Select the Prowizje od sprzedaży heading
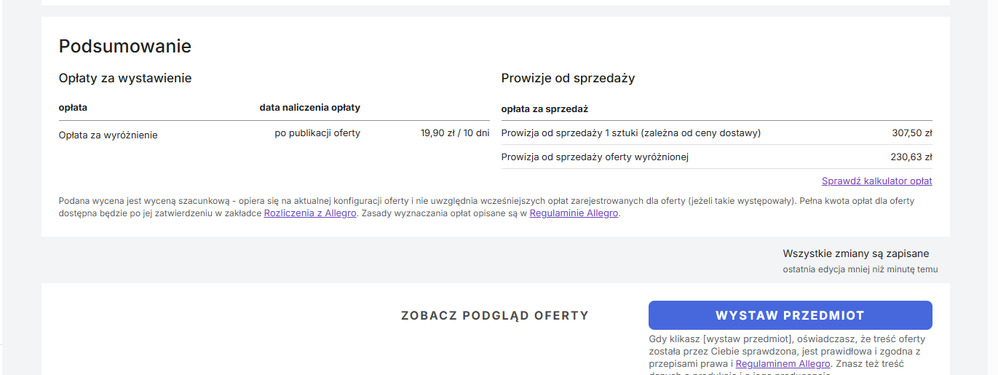 568,78
